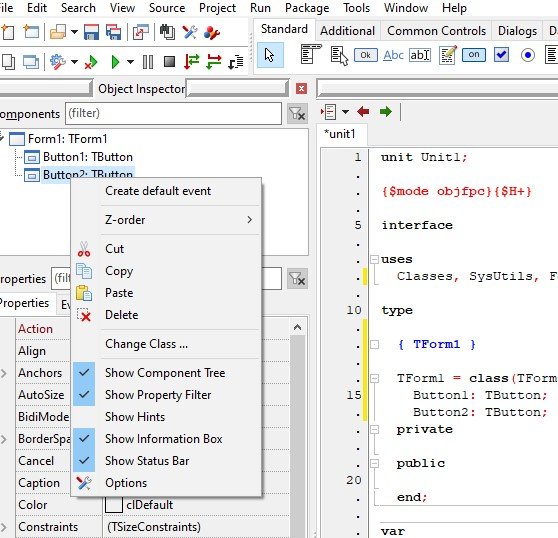Click the Step Over icon
This screenshot has height=538, width=558.
click(x=214, y=62)
